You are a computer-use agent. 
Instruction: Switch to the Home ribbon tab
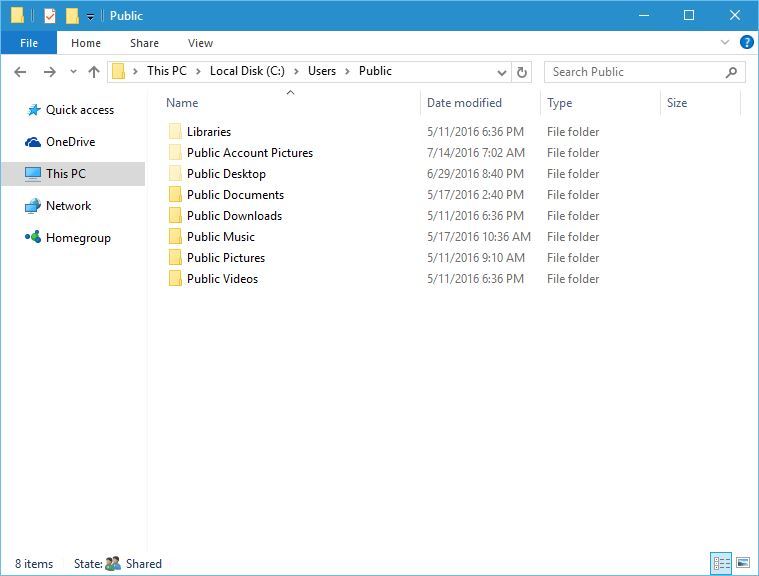pos(86,43)
